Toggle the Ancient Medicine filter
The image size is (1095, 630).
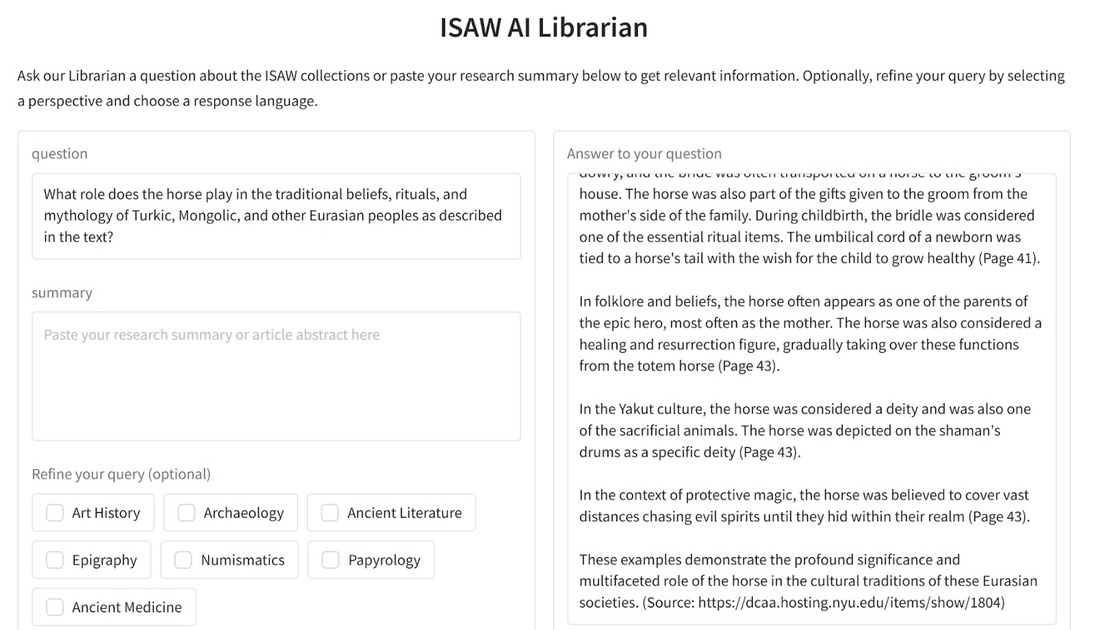(x=54, y=607)
